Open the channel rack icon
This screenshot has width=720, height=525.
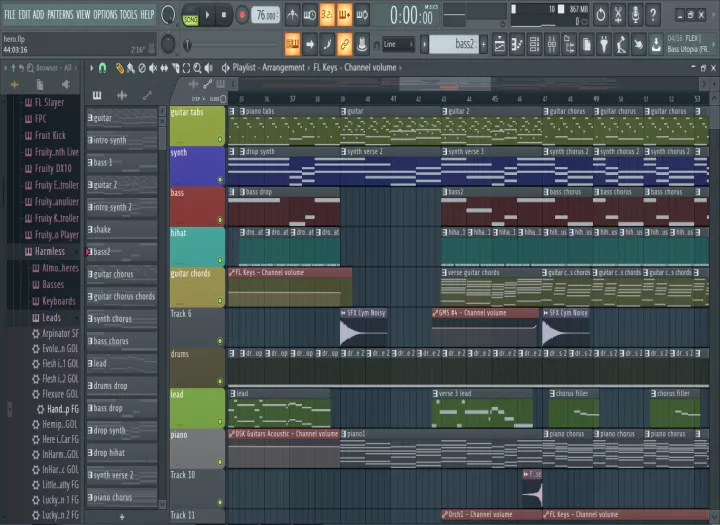[534, 45]
